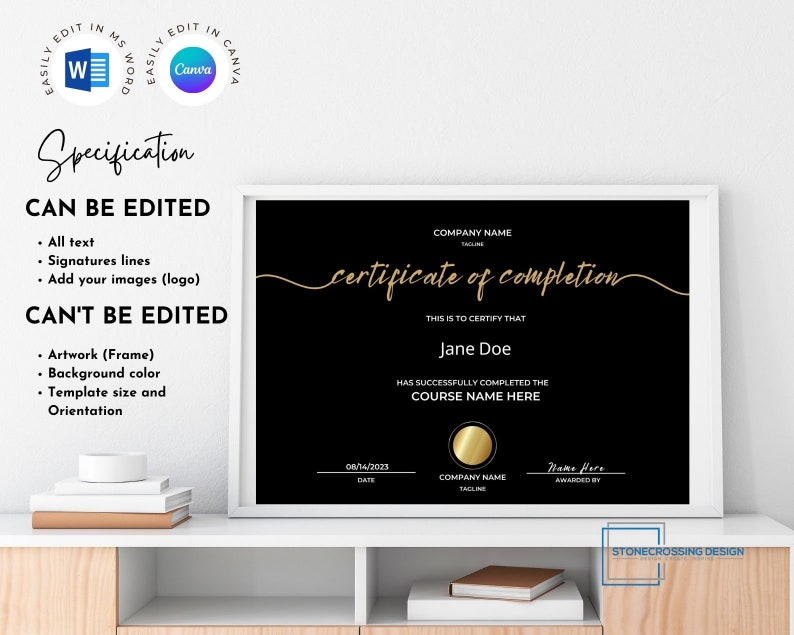Image resolution: width=794 pixels, height=635 pixels.
Task: Click 'THIS IS TO CERTIFY THAT' line
Action: tap(475, 319)
